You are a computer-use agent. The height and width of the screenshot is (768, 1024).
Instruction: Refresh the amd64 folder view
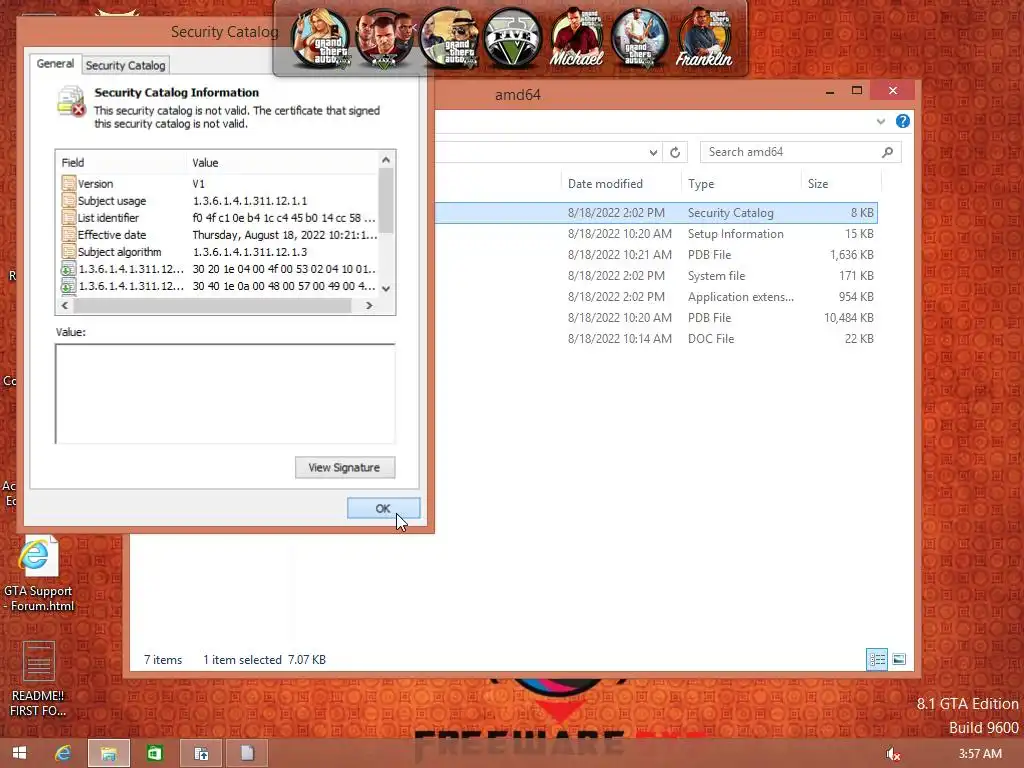pyautogui.click(x=675, y=152)
